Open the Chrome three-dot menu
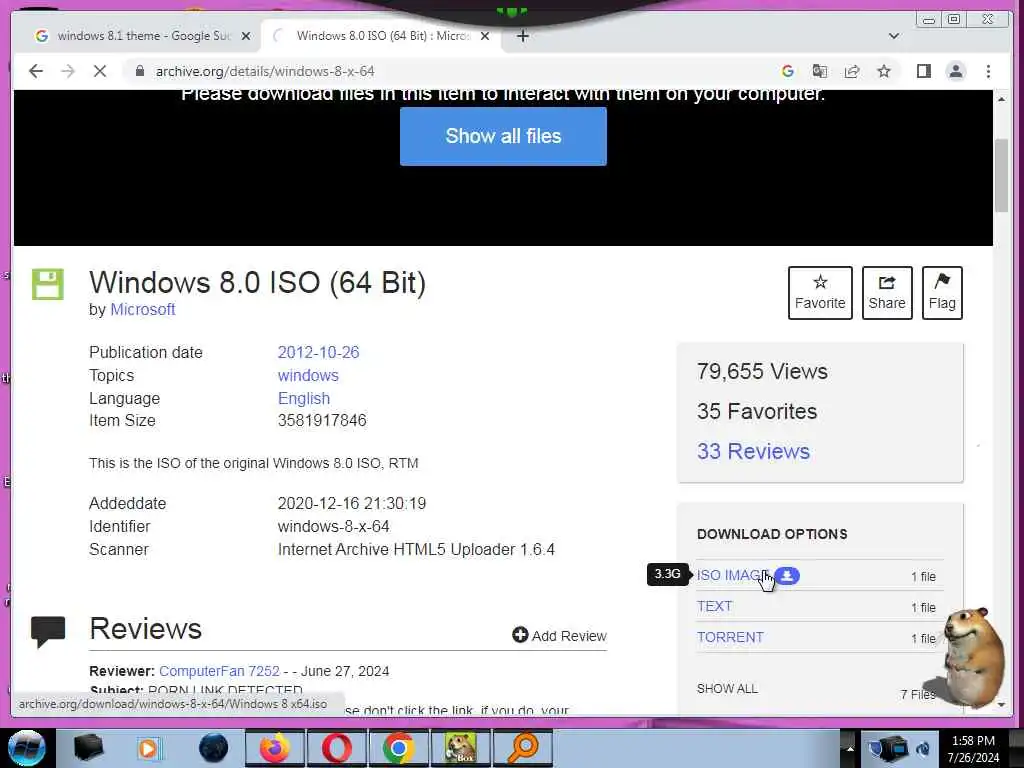The image size is (1024, 768). 988,71
